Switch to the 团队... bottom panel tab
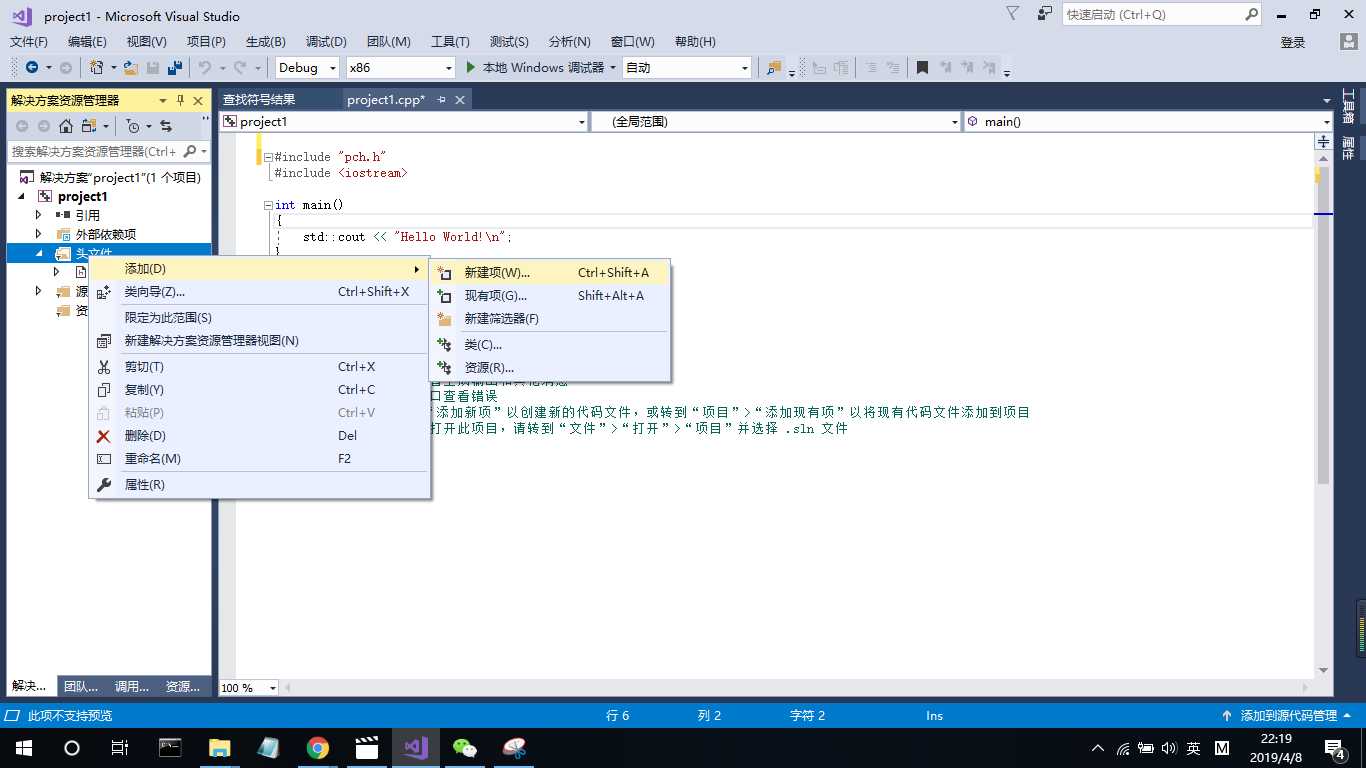 (x=81, y=686)
